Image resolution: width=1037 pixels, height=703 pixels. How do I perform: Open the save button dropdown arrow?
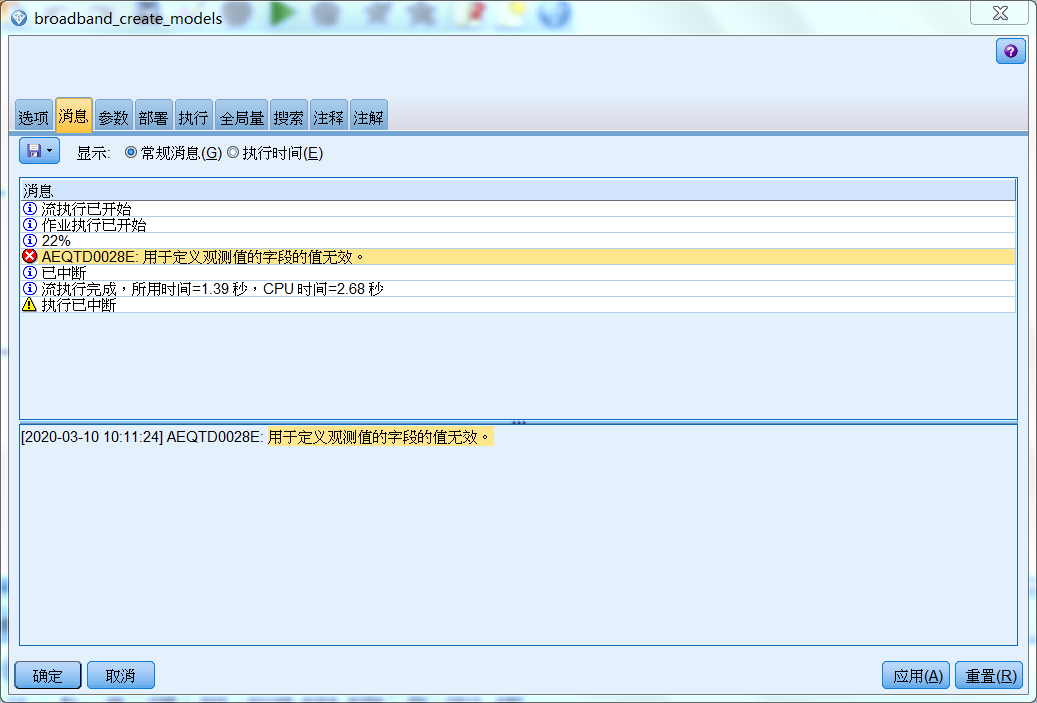tap(50, 151)
